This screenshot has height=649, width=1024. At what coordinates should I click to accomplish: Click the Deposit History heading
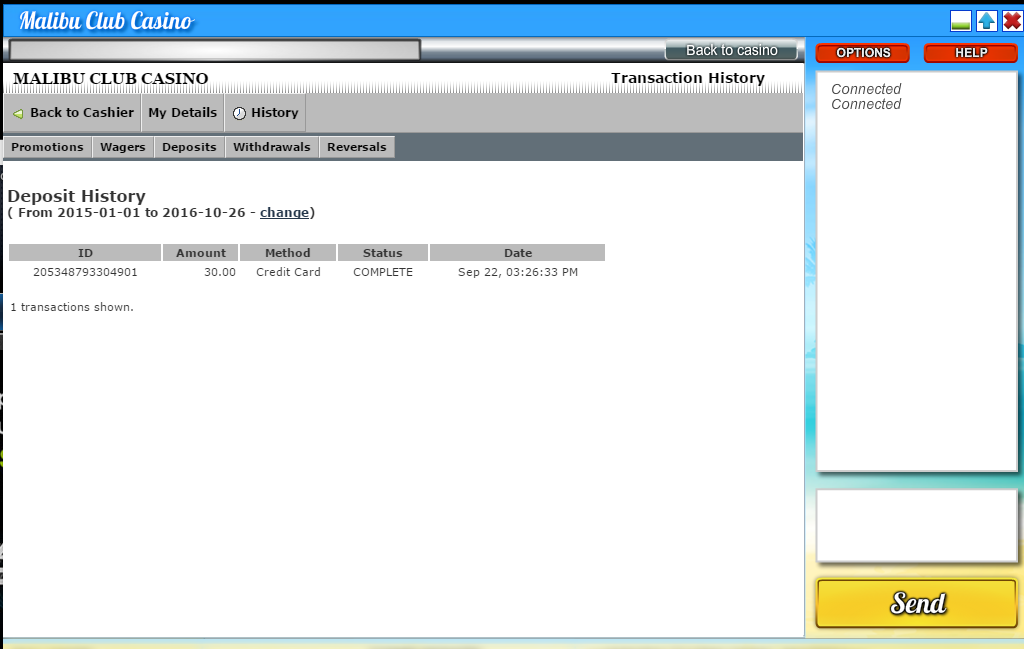click(76, 196)
